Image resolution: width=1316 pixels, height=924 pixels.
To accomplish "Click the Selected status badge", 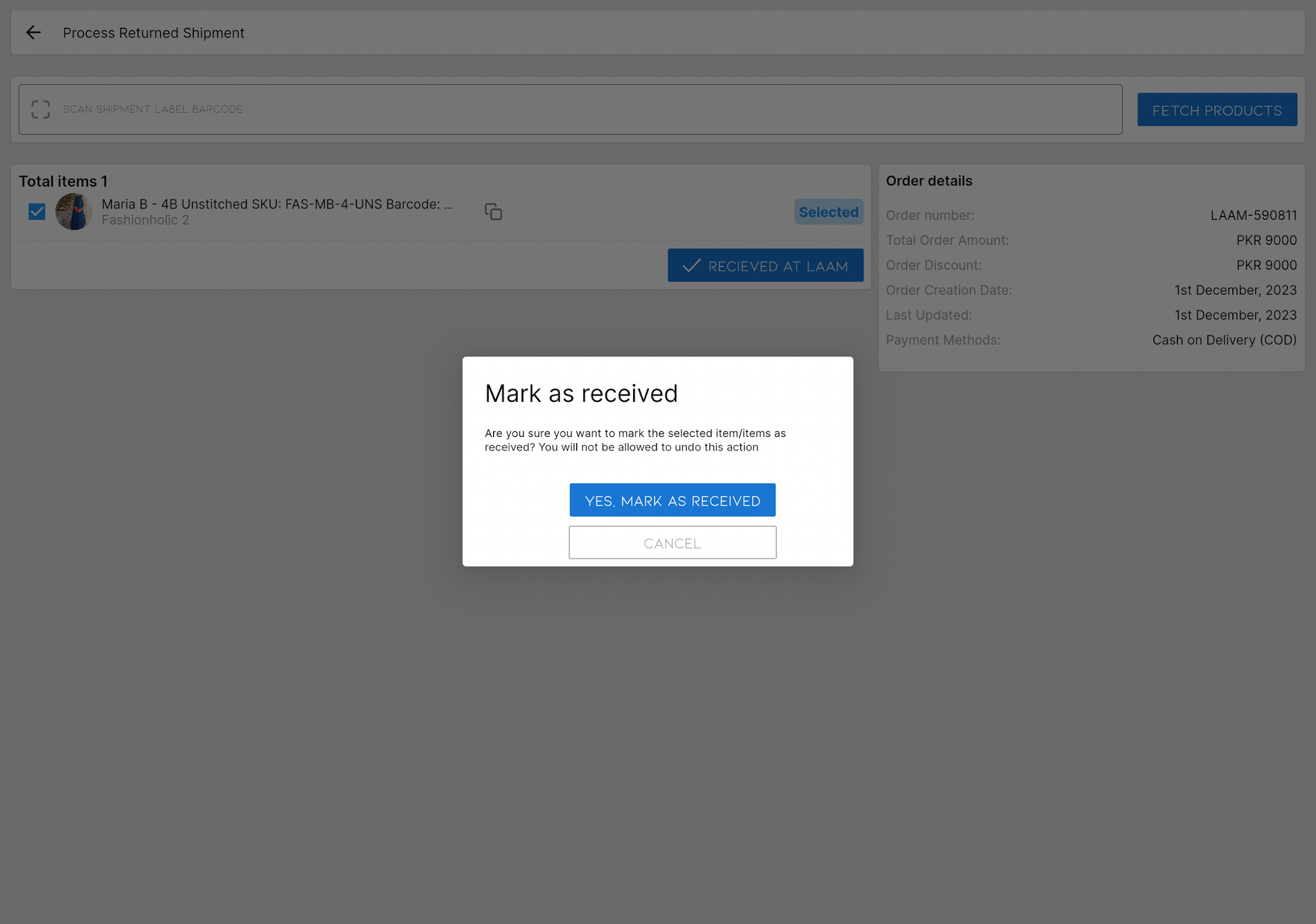I will pyautogui.click(x=828, y=212).
